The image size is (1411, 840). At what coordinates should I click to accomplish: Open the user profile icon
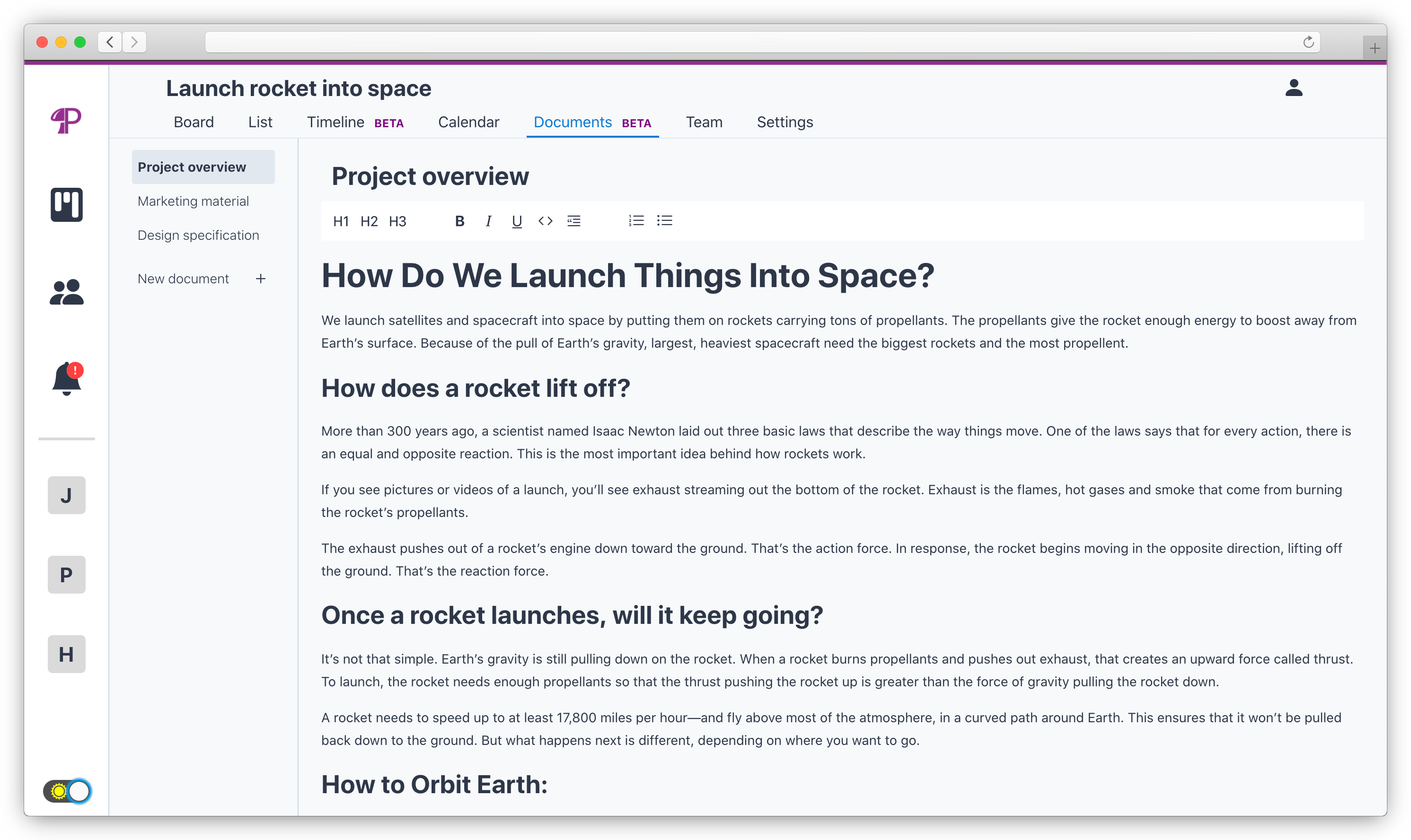pos(1293,87)
